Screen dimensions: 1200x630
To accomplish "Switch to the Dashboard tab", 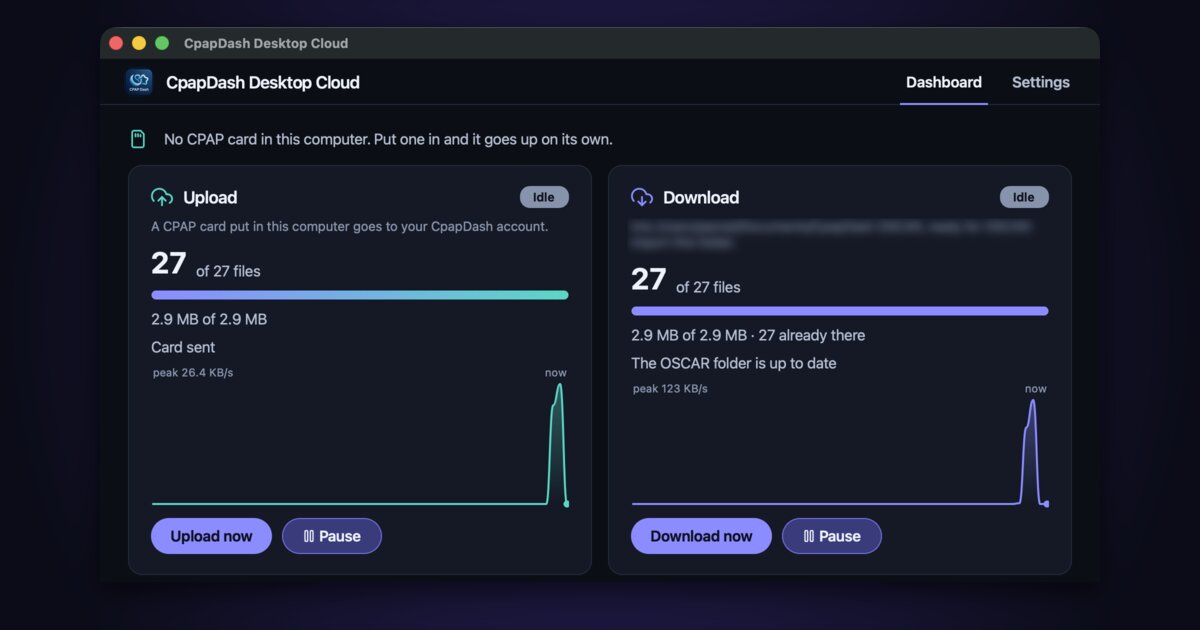I will 944,82.
